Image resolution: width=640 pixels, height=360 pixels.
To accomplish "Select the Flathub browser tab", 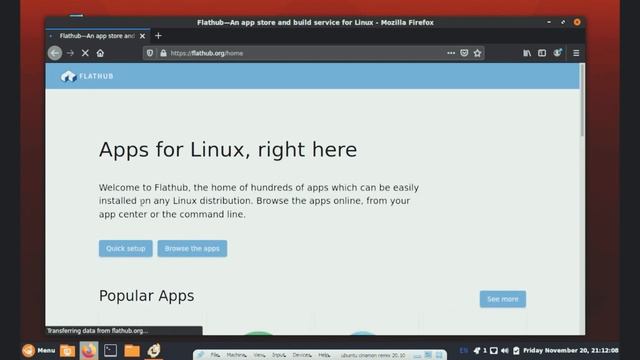I will pyautogui.click(x=98, y=36).
